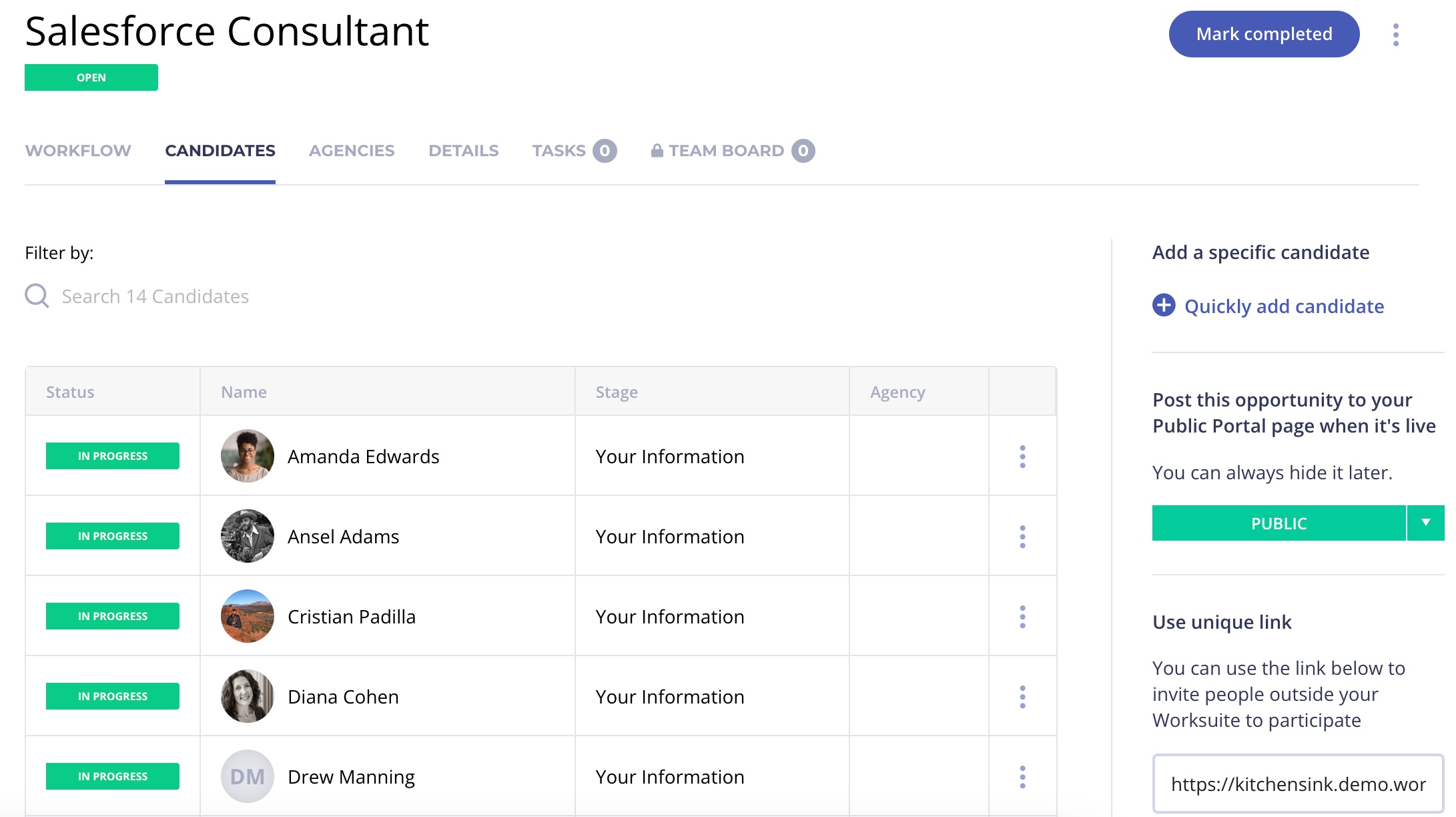Click the Quickly add candidate link
1456x817 pixels.
pyautogui.click(x=1284, y=306)
